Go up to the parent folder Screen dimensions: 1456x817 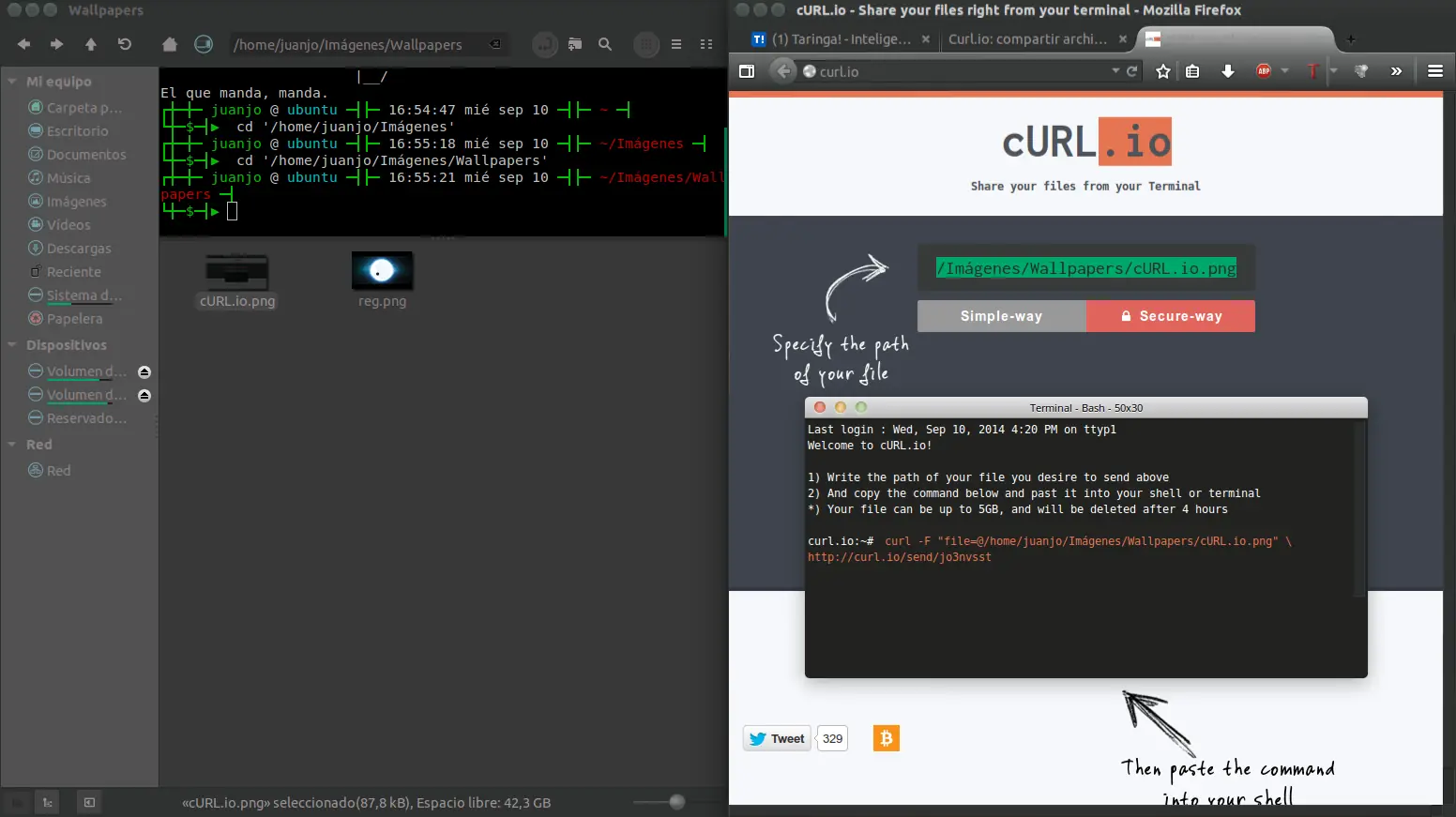coord(91,44)
